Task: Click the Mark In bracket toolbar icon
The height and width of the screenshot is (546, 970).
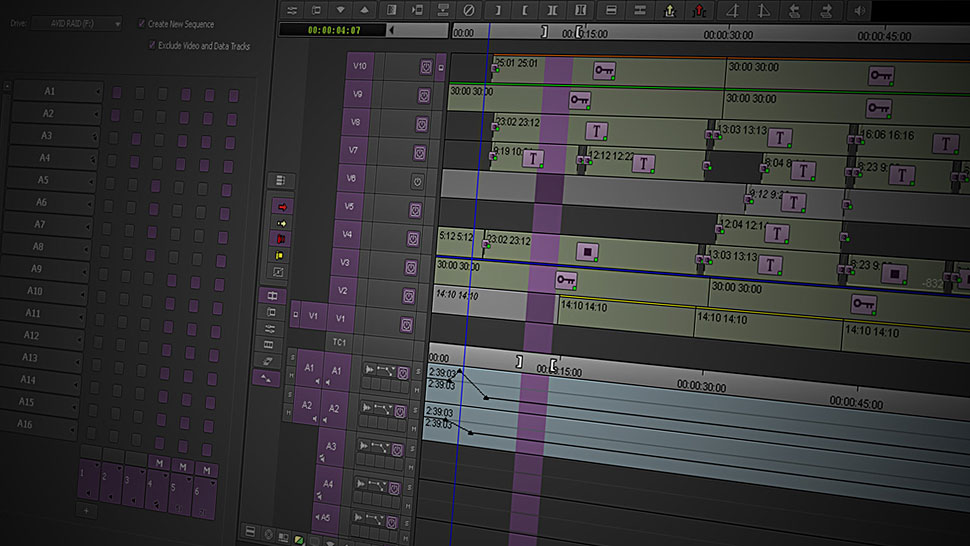Action: [527, 10]
